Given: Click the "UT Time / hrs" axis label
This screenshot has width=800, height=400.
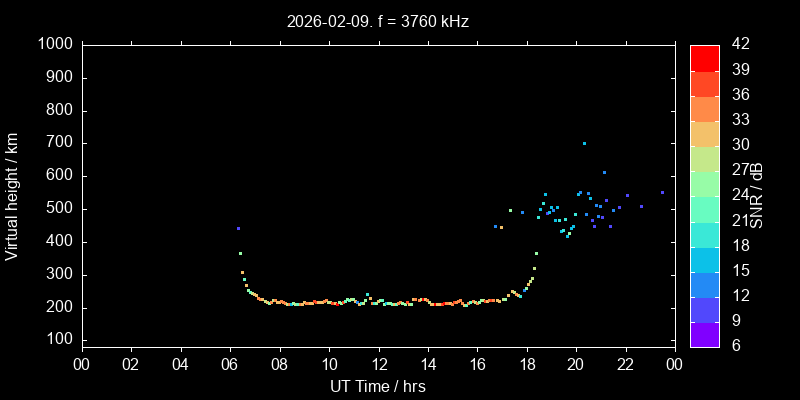Looking at the screenshot, I should click(378, 385).
